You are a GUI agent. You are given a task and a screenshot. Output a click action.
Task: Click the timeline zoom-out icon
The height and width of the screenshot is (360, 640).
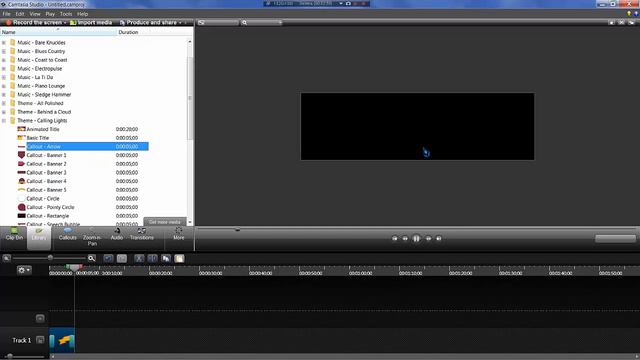coord(7,258)
